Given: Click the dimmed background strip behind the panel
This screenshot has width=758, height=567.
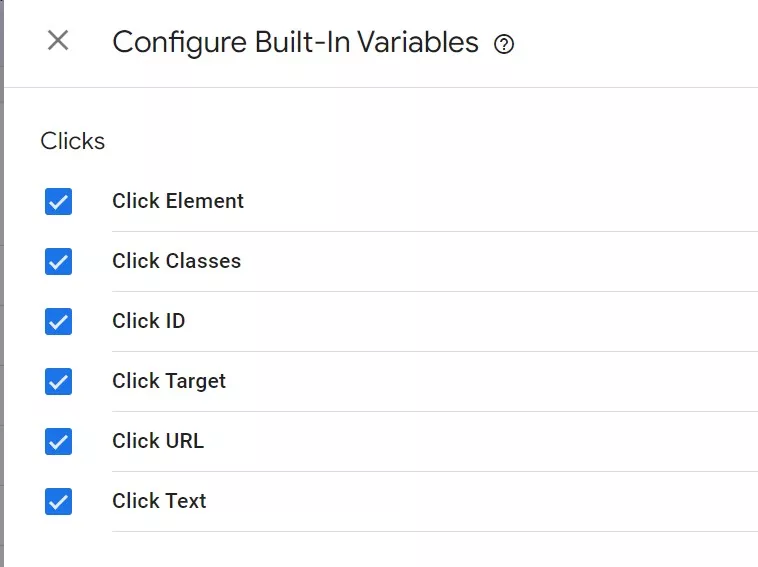Looking at the screenshot, I should pos(1,283).
